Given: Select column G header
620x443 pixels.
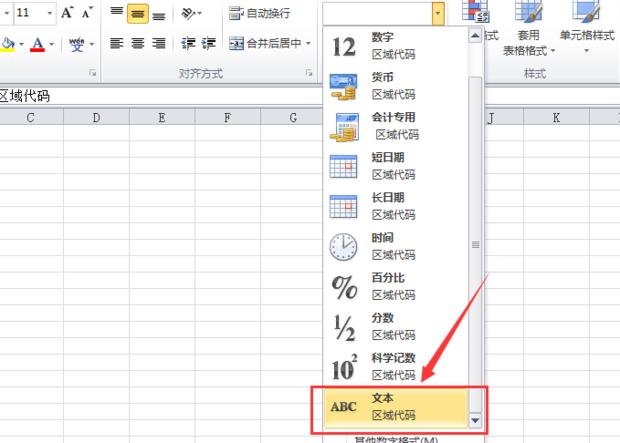Looking at the screenshot, I should click(292, 117).
